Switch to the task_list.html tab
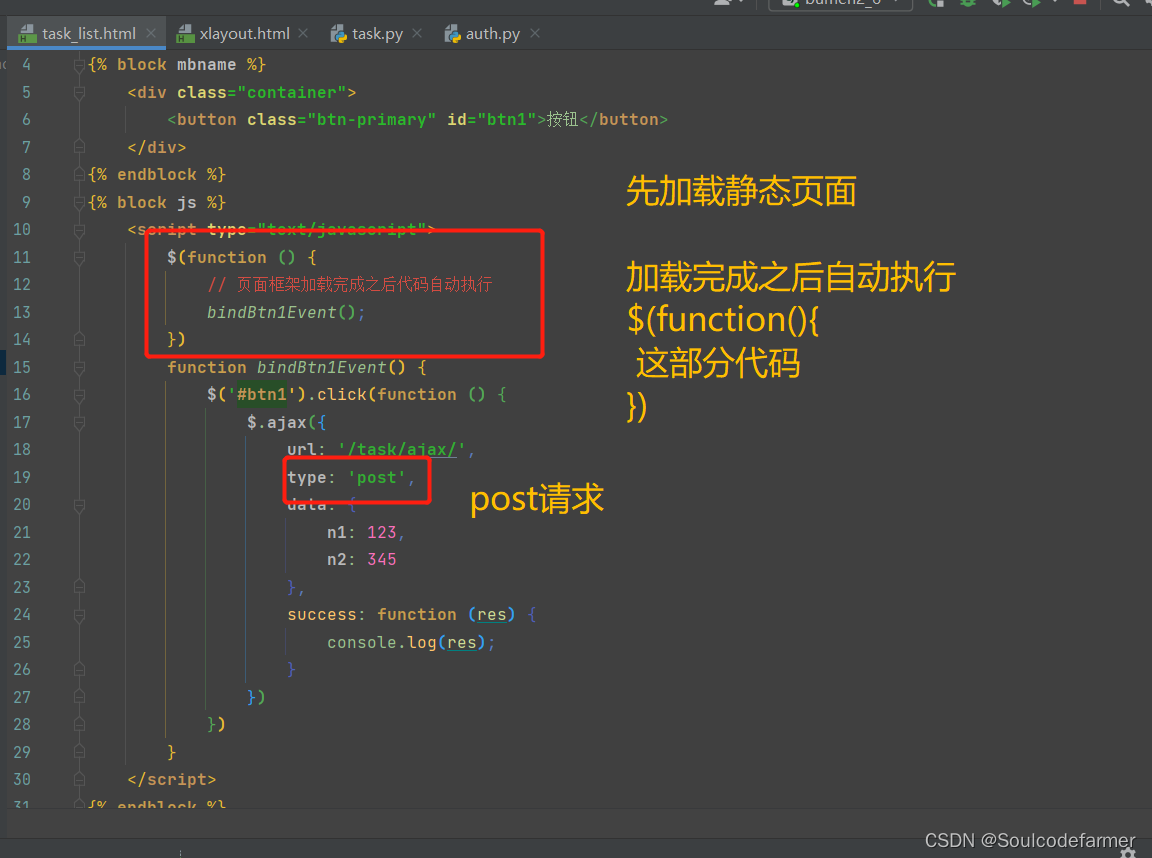This screenshot has width=1152, height=858. coord(88,34)
